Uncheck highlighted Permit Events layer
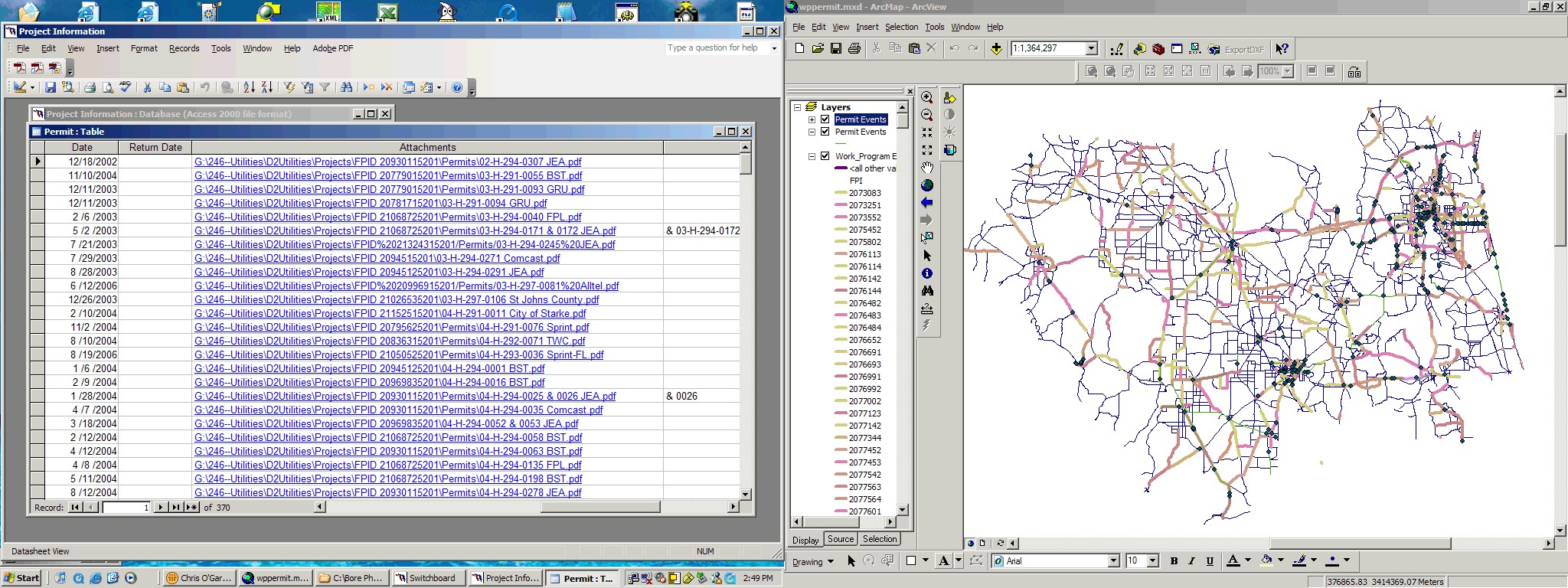The height and width of the screenshot is (588, 1568). pos(825,119)
